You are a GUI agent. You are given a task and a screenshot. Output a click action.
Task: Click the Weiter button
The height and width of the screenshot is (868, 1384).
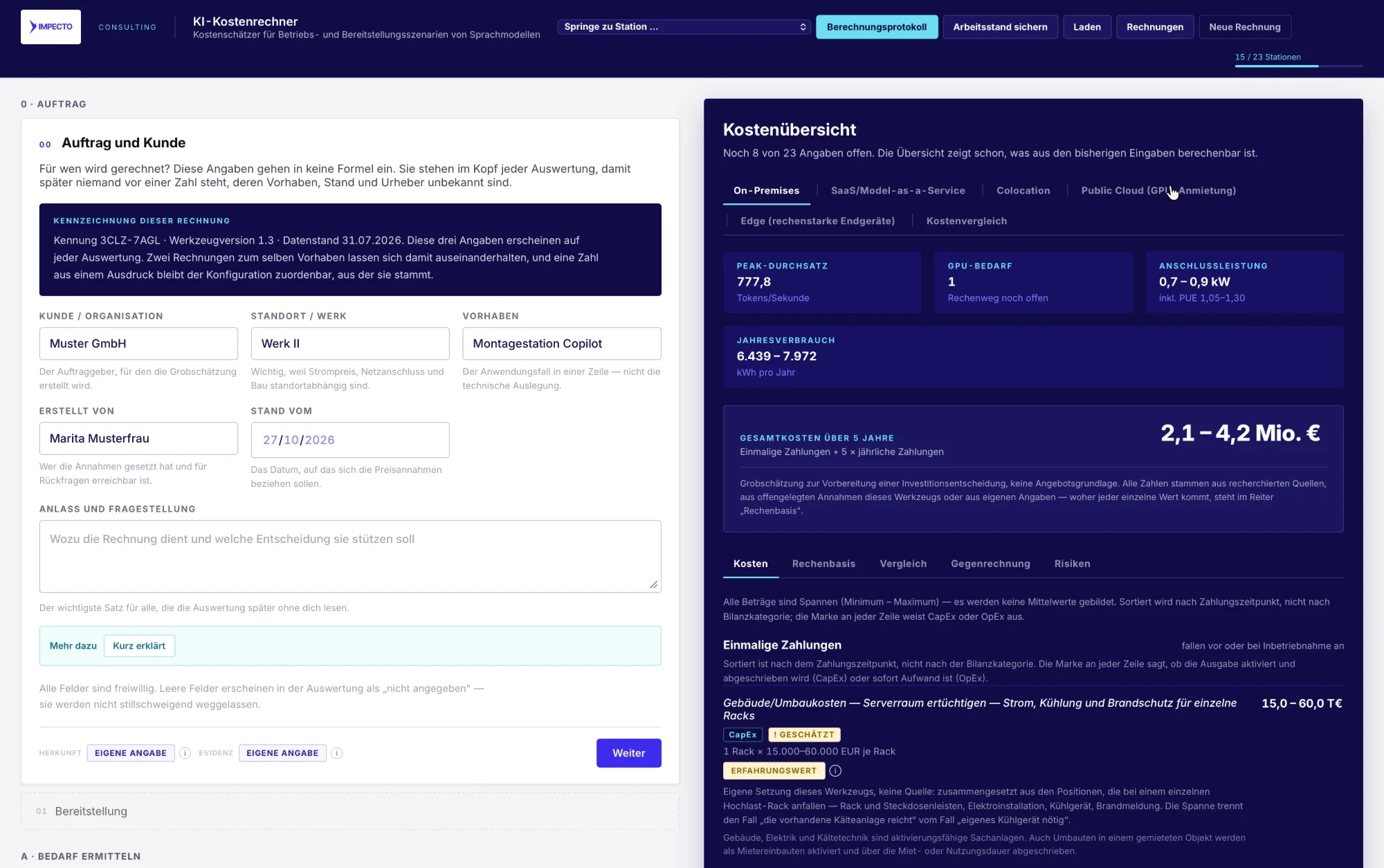click(x=628, y=753)
